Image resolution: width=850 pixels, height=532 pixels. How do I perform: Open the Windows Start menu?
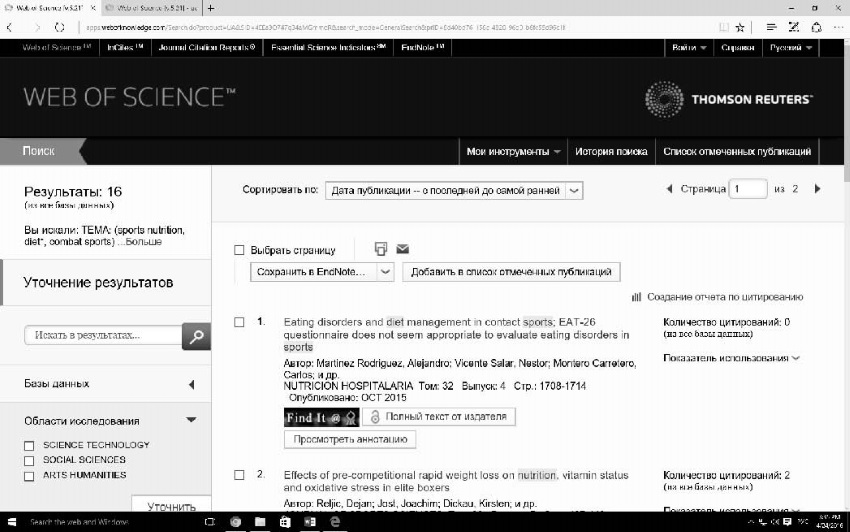[12, 522]
